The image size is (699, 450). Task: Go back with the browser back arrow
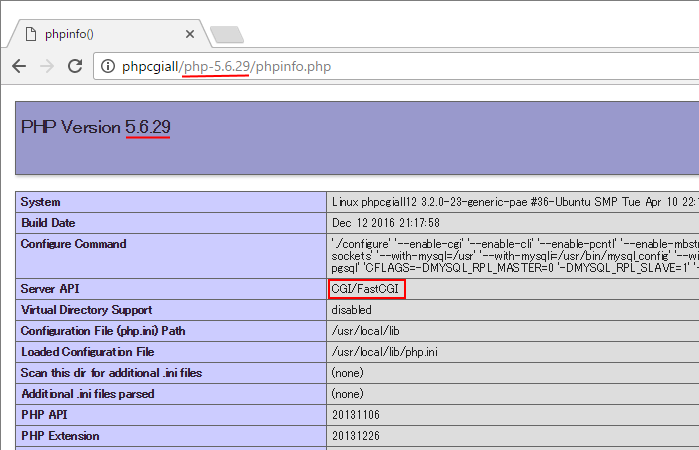19,66
